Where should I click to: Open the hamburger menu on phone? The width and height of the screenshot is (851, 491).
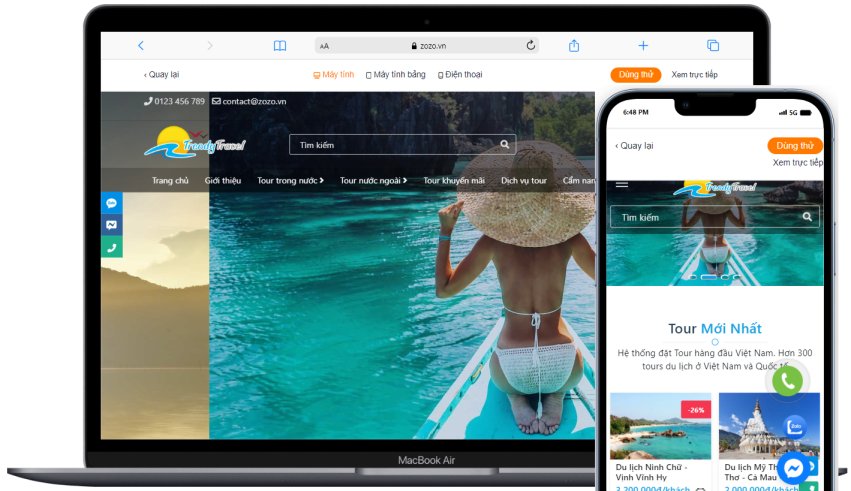pos(622,184)
